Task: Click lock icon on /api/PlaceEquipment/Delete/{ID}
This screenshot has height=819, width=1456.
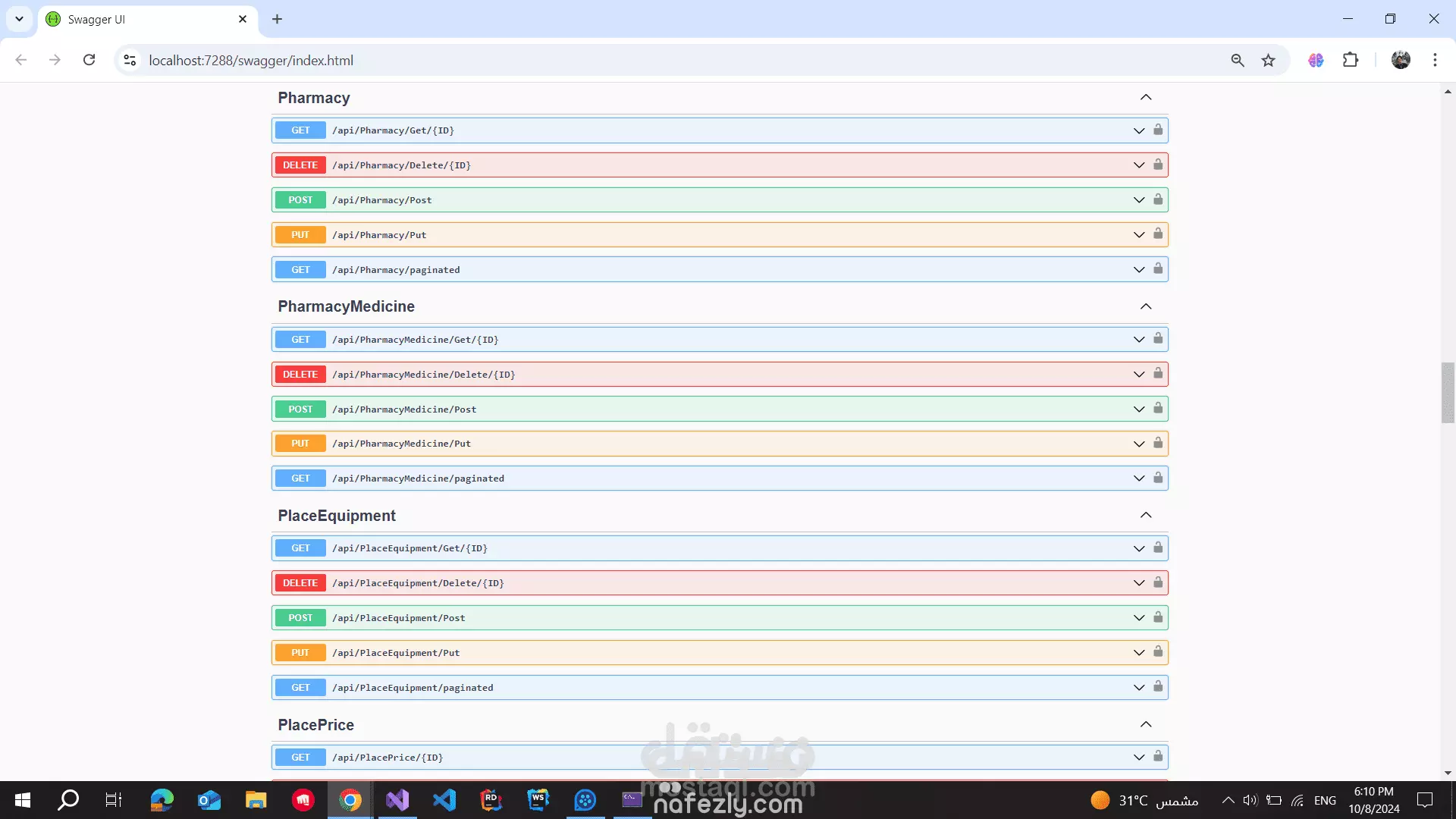Action: (1158, 582)
